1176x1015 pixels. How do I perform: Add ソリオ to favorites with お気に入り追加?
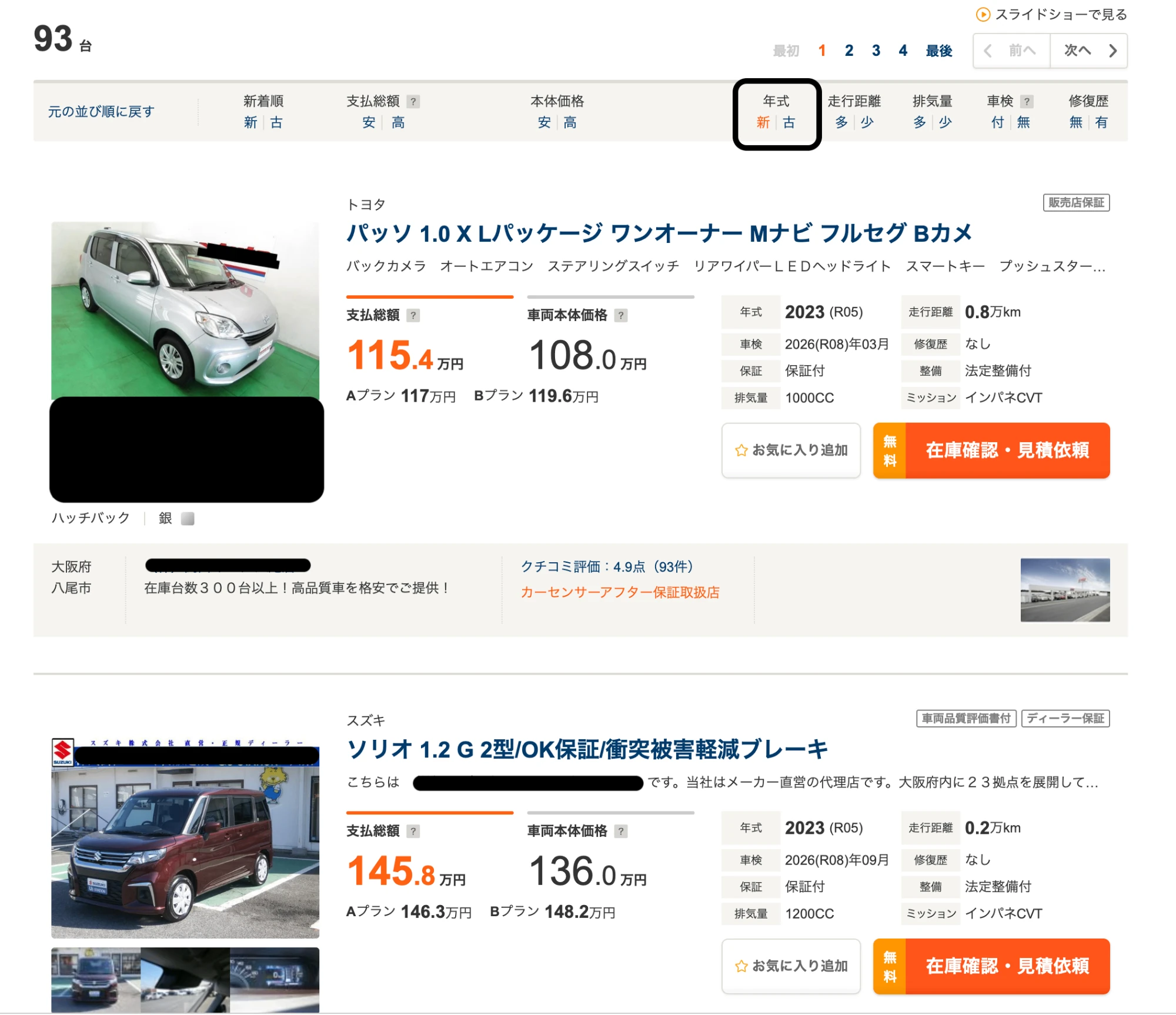coord(791,966)
